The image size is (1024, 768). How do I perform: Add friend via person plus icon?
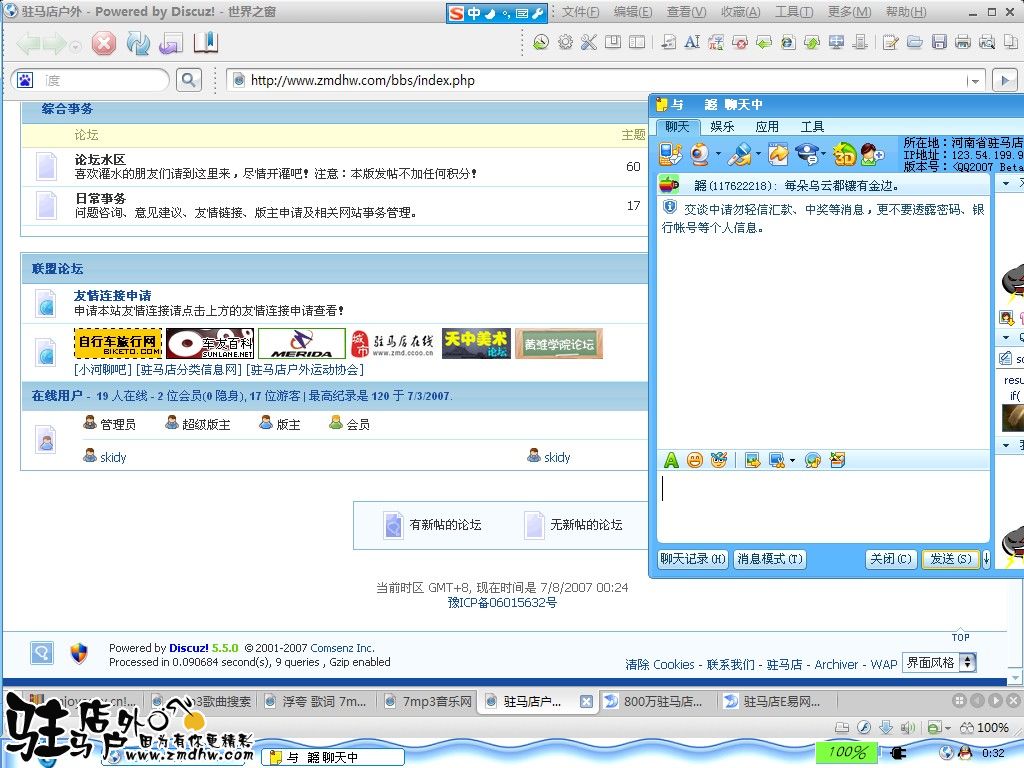[872, 155]
